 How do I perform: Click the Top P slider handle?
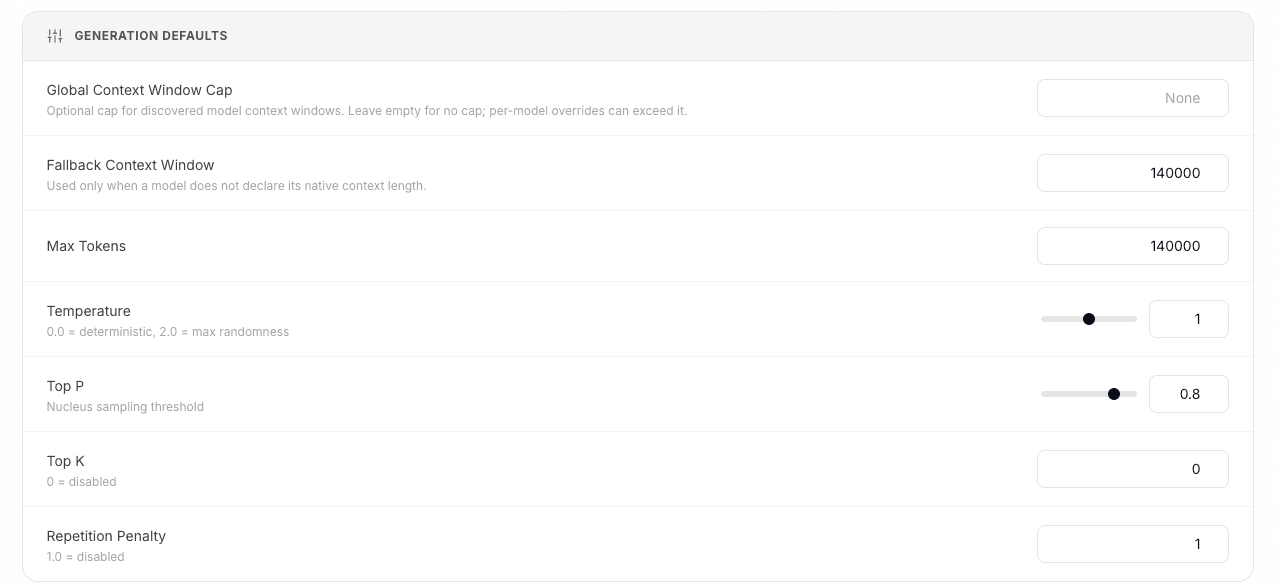click(1113, 394)
